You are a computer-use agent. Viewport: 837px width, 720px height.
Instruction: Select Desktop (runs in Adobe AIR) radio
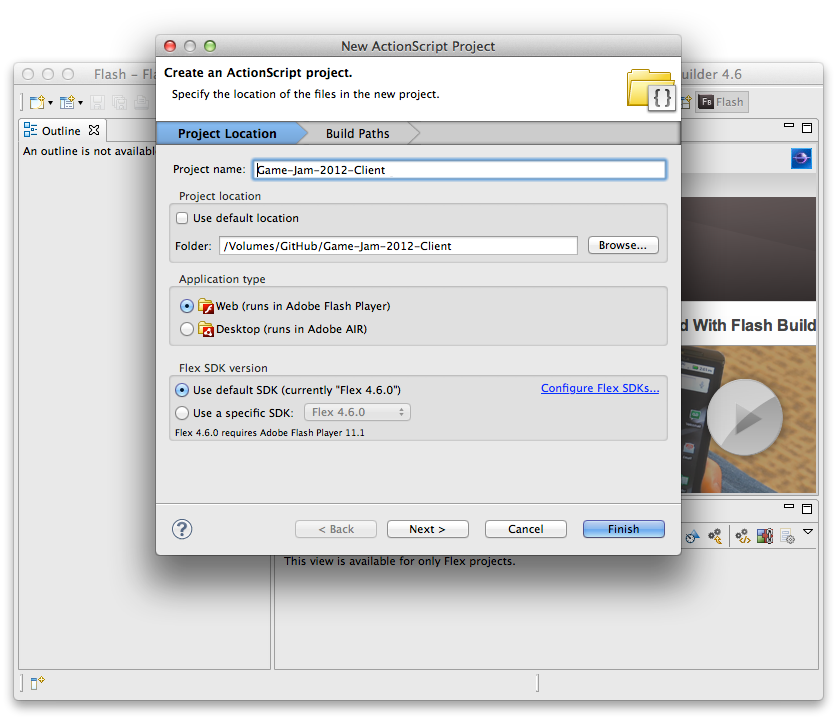click(187, 329)
